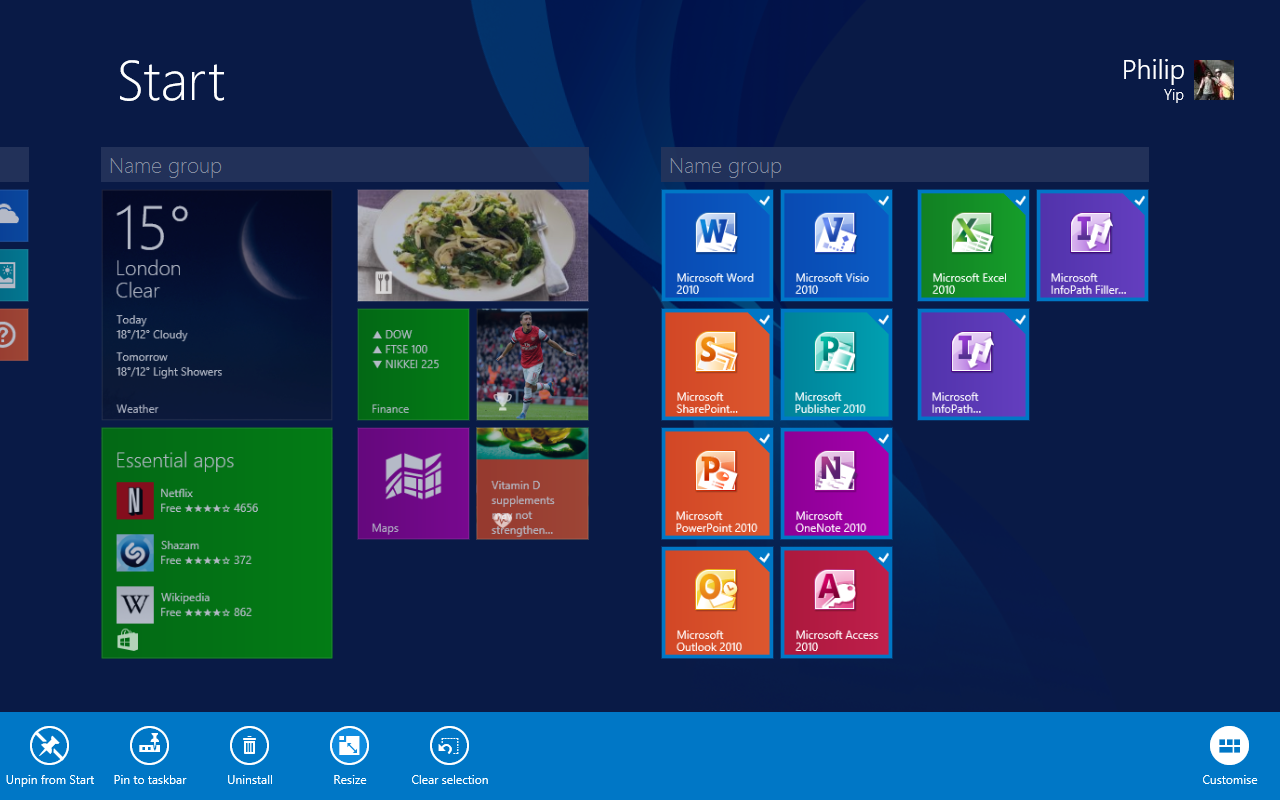Untick the Publisher 2010 tile checkmark
The width and height of the screenshot is (1280, 800).
tap(883, 319)
